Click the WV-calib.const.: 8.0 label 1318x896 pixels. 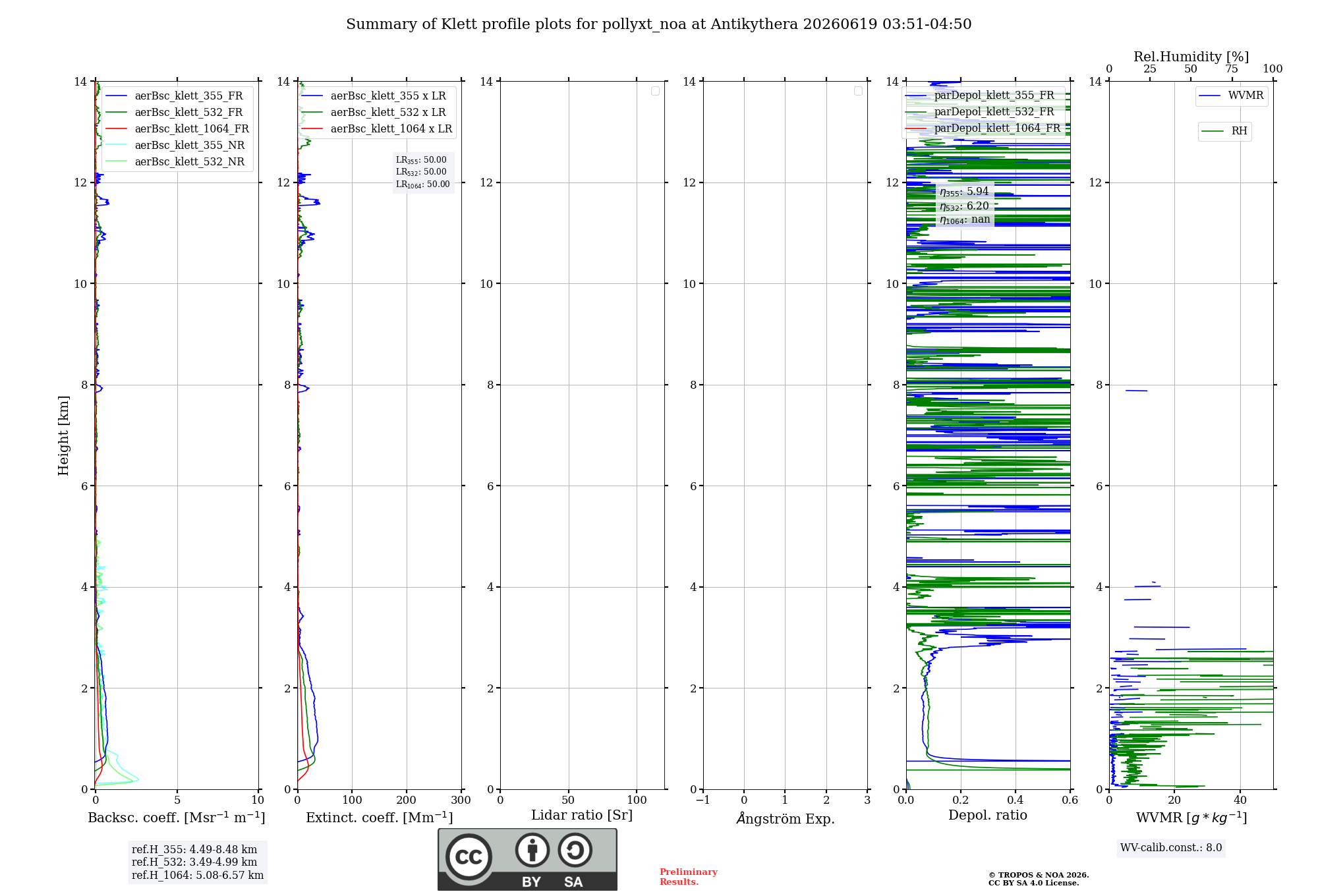click(1171, 848)
